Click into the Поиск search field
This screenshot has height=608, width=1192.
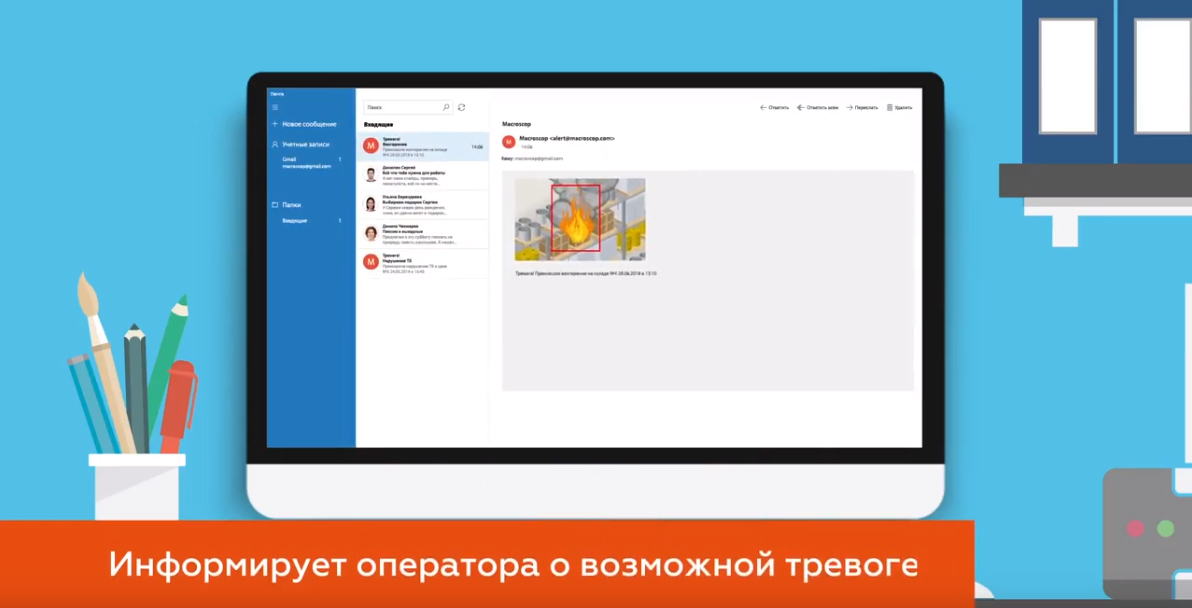coord(400,107)
